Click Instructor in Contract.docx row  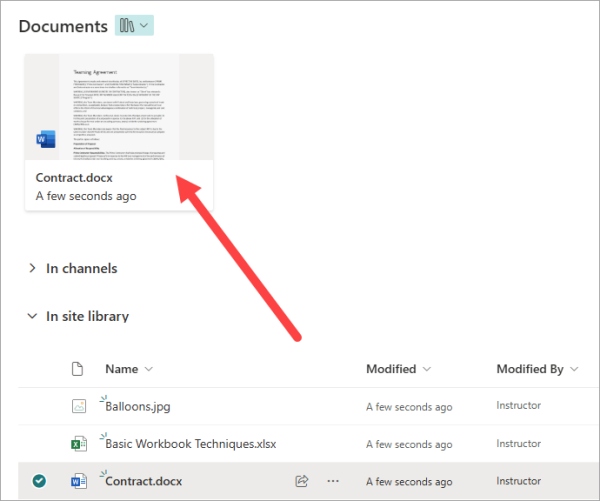click(518, 481)
